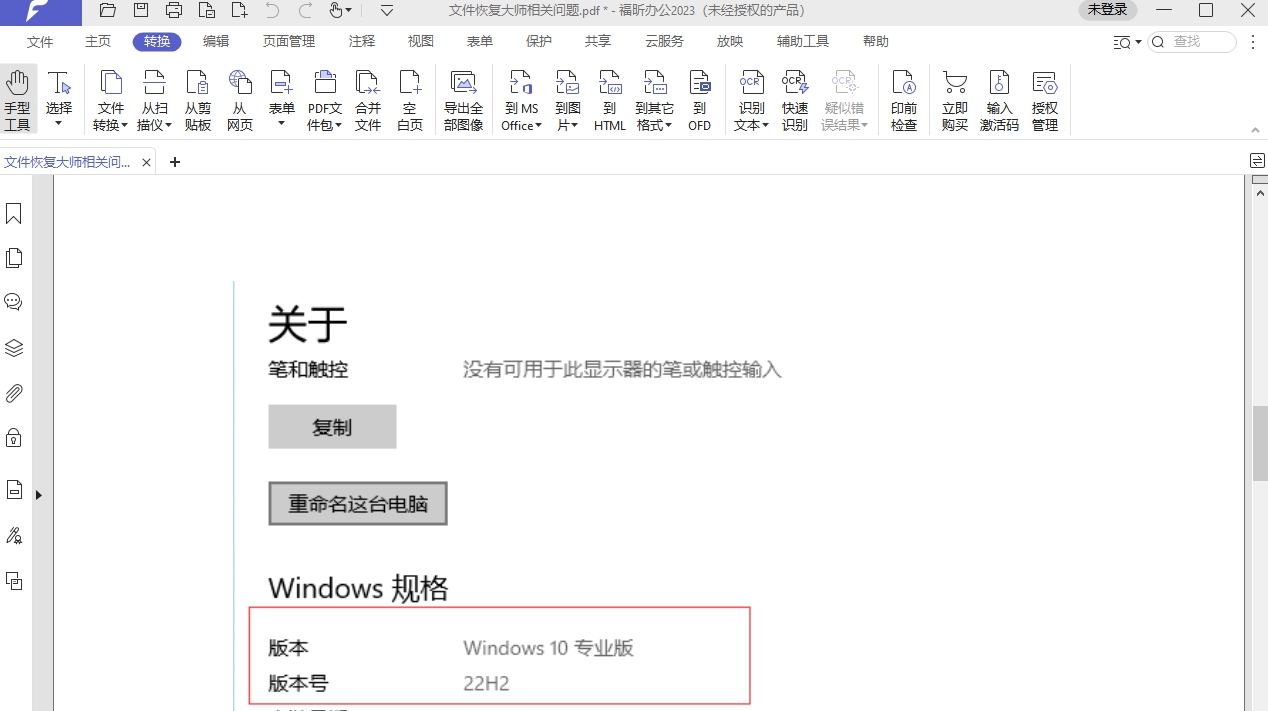
Task: Open the Digital Signatures pen panel
Action: click(x=14, y=536)
